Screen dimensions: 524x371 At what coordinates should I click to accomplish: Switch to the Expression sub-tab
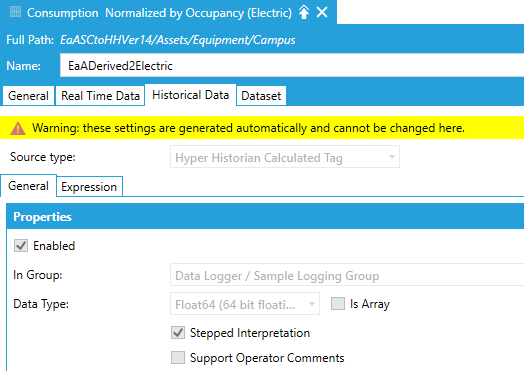click(x=89, y=187)
